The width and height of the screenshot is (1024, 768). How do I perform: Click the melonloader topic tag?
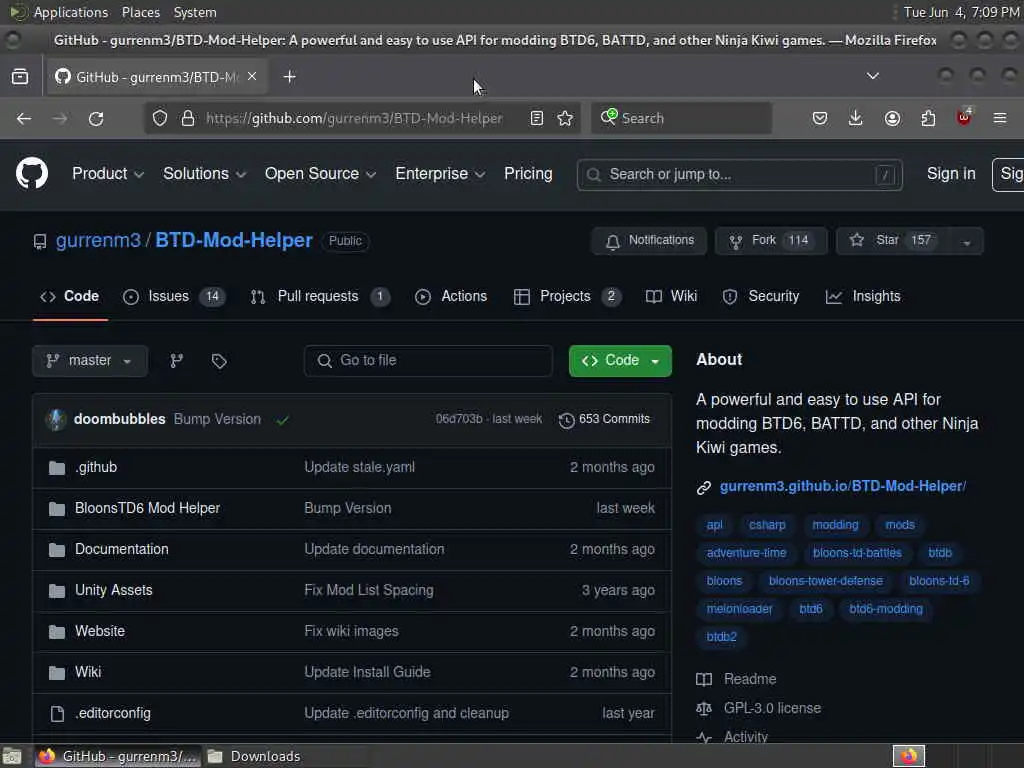coord(739,609)
